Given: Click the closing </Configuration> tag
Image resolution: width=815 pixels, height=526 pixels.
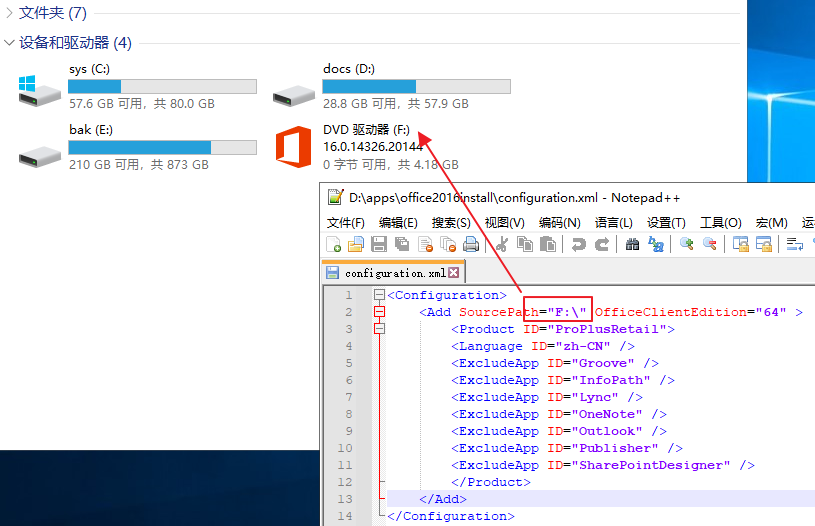Looking at the screenshot, I should (451, 516).
